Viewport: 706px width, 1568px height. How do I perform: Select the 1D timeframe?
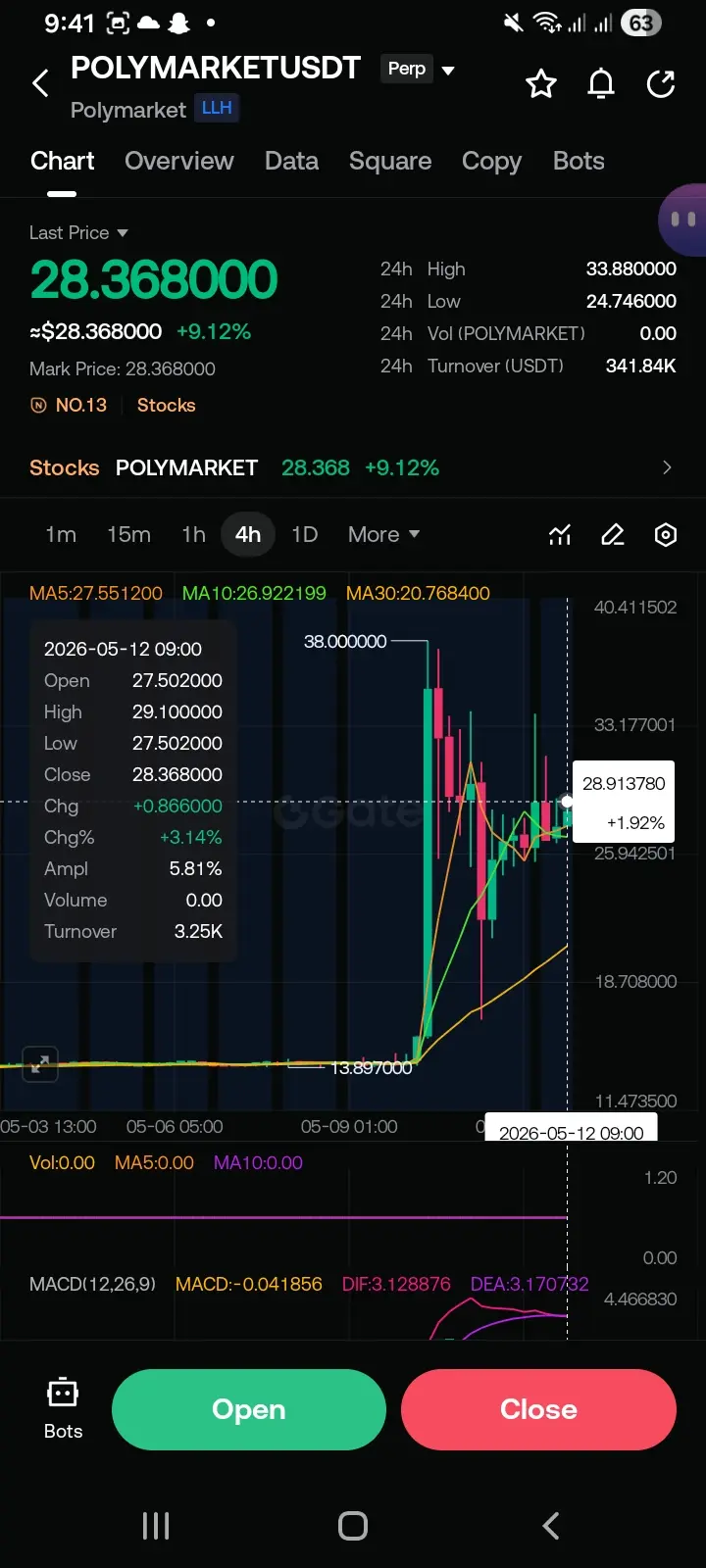tap(304, 534)
